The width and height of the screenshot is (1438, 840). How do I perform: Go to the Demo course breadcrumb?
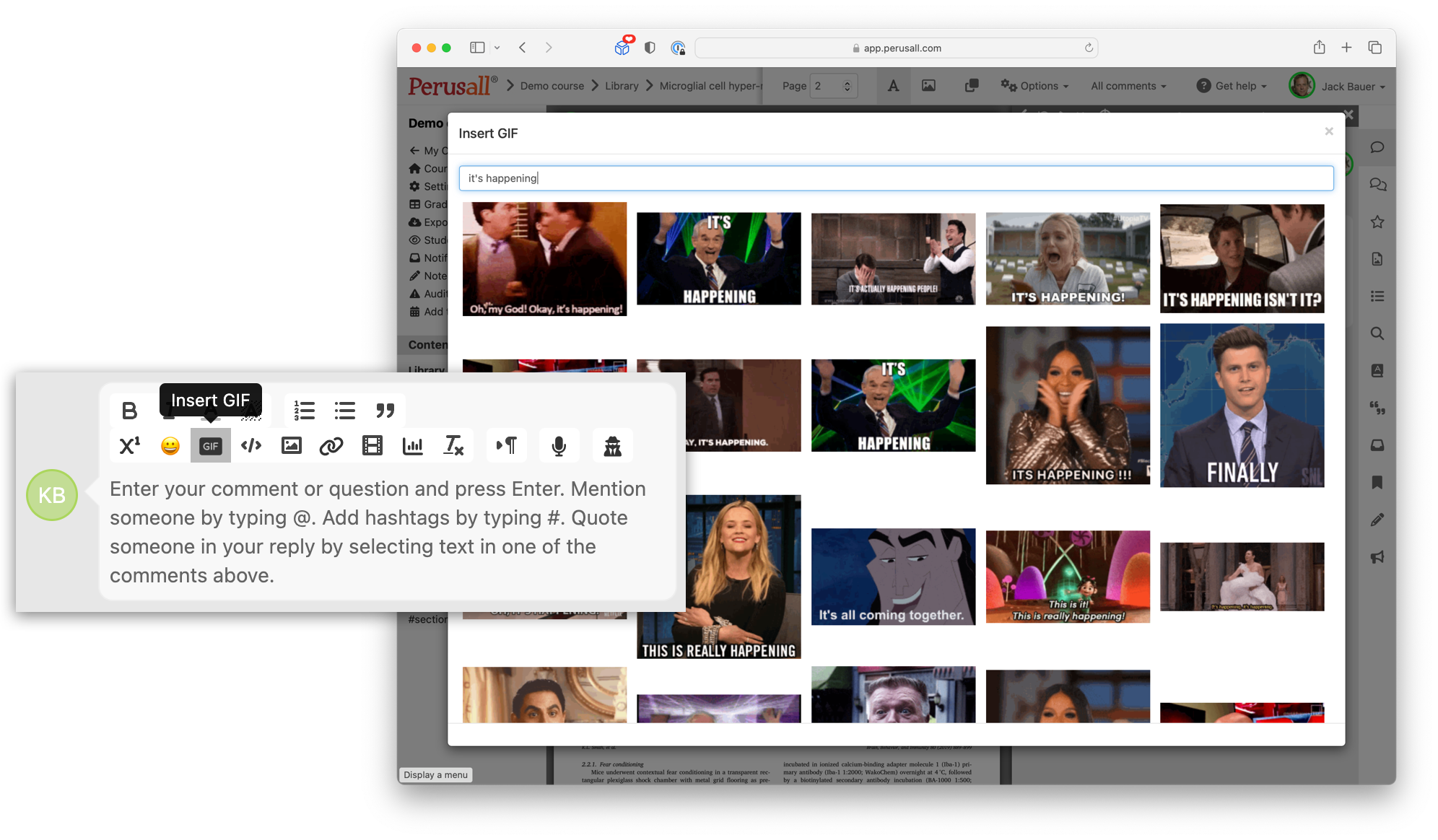552,86
